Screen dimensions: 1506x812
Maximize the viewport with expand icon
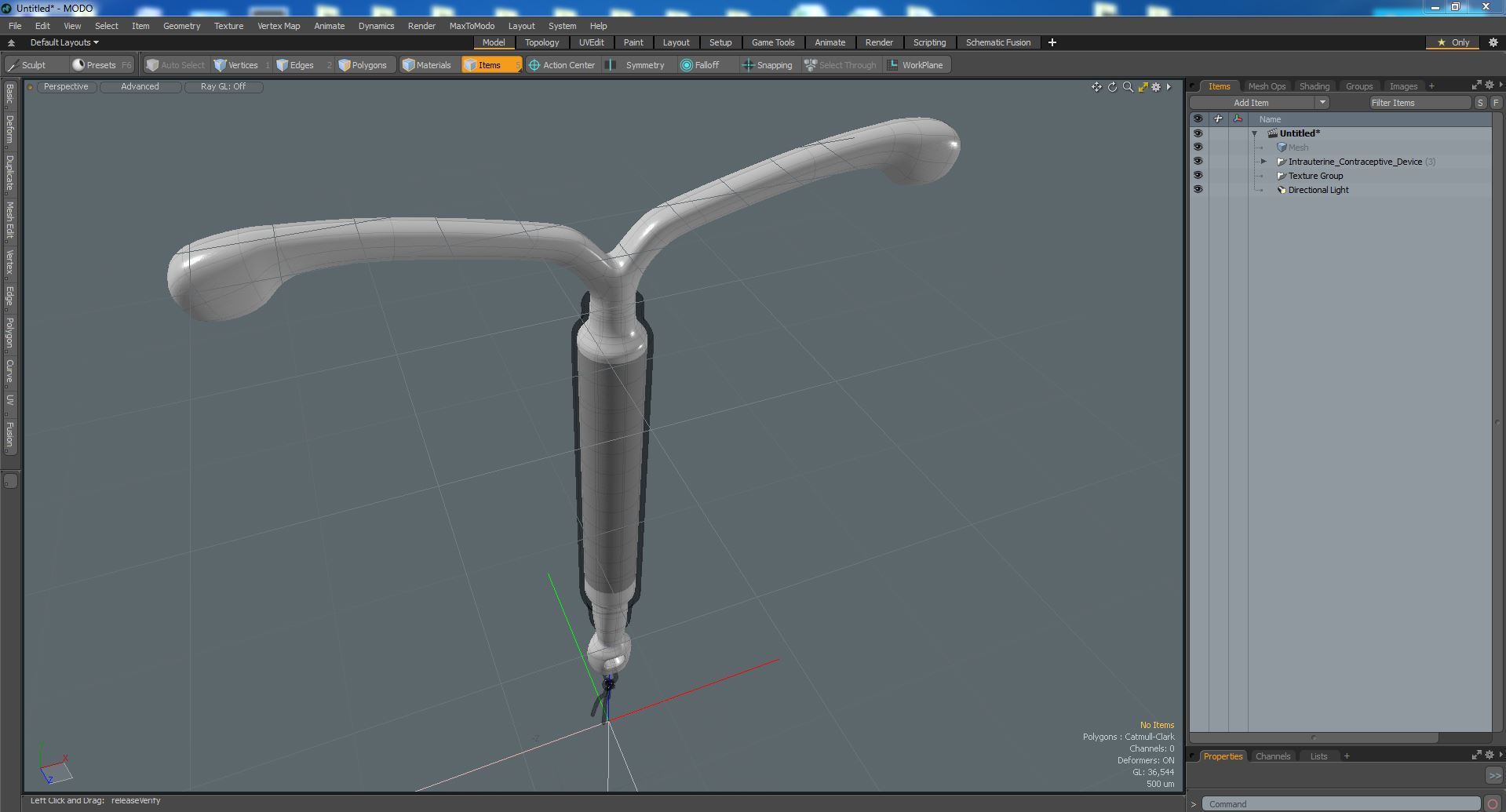[1143, 87]
